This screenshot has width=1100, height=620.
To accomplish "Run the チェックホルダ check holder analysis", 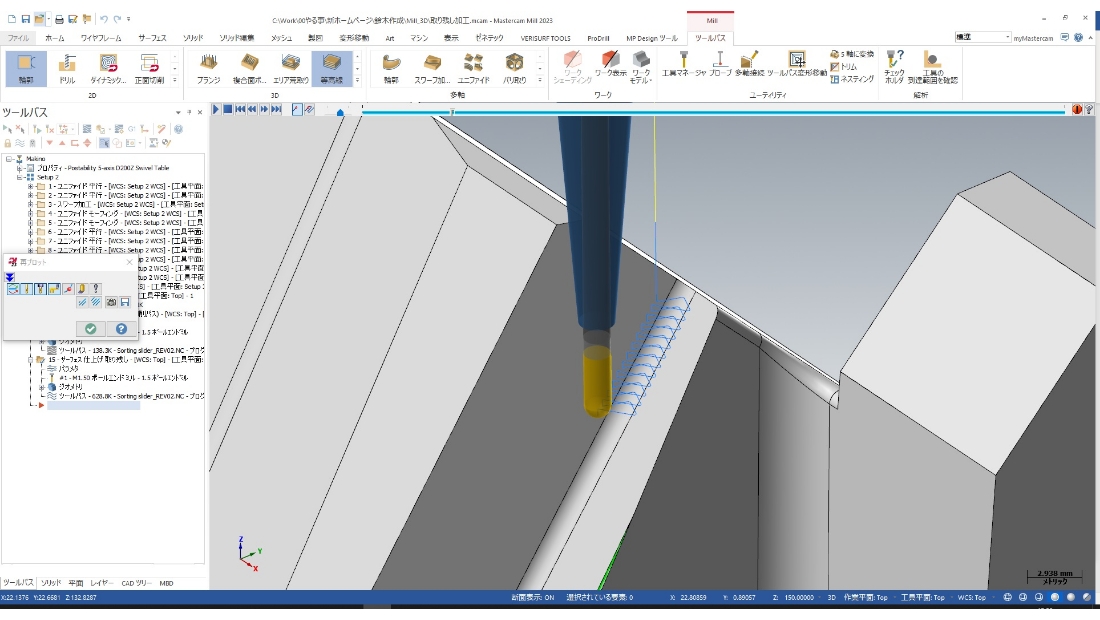I will coord(894,67).
